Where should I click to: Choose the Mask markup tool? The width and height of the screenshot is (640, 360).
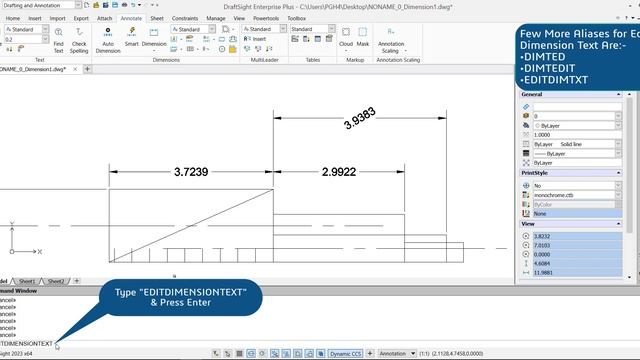click(x=362, y=37)
